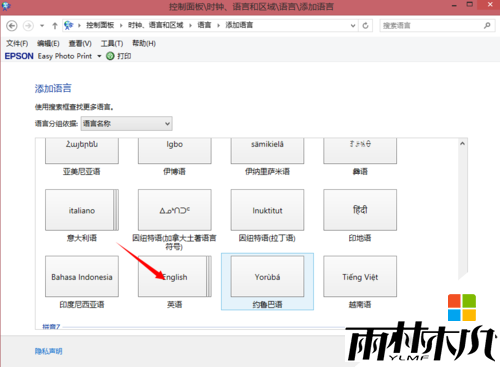Open the 隐私声明 privacy link
The height and width of the screenshot is (367, 500).
pyautogui.click(x=49, y=351)
